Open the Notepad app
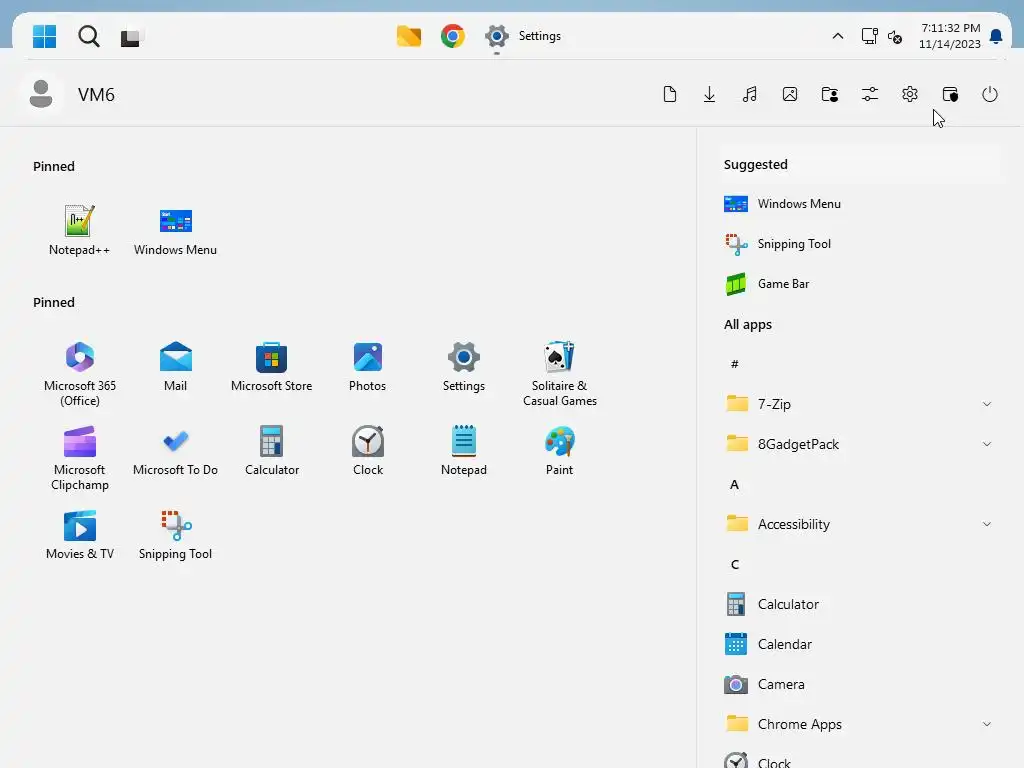 pos(464,451)
